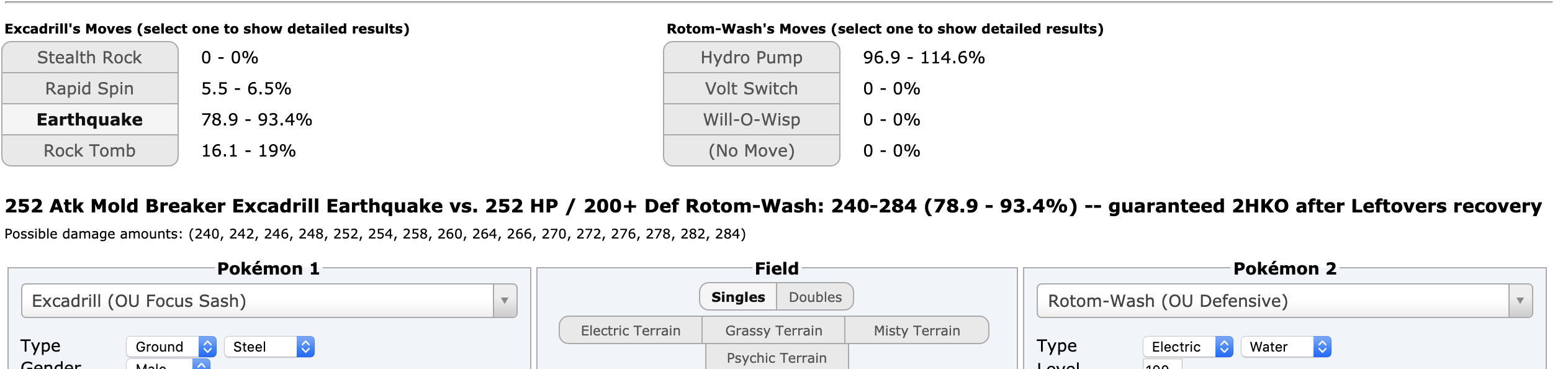Select Rotom-Wash's Hydro Pump move
The image size is (1568, 369).
(x=752, y=57)
